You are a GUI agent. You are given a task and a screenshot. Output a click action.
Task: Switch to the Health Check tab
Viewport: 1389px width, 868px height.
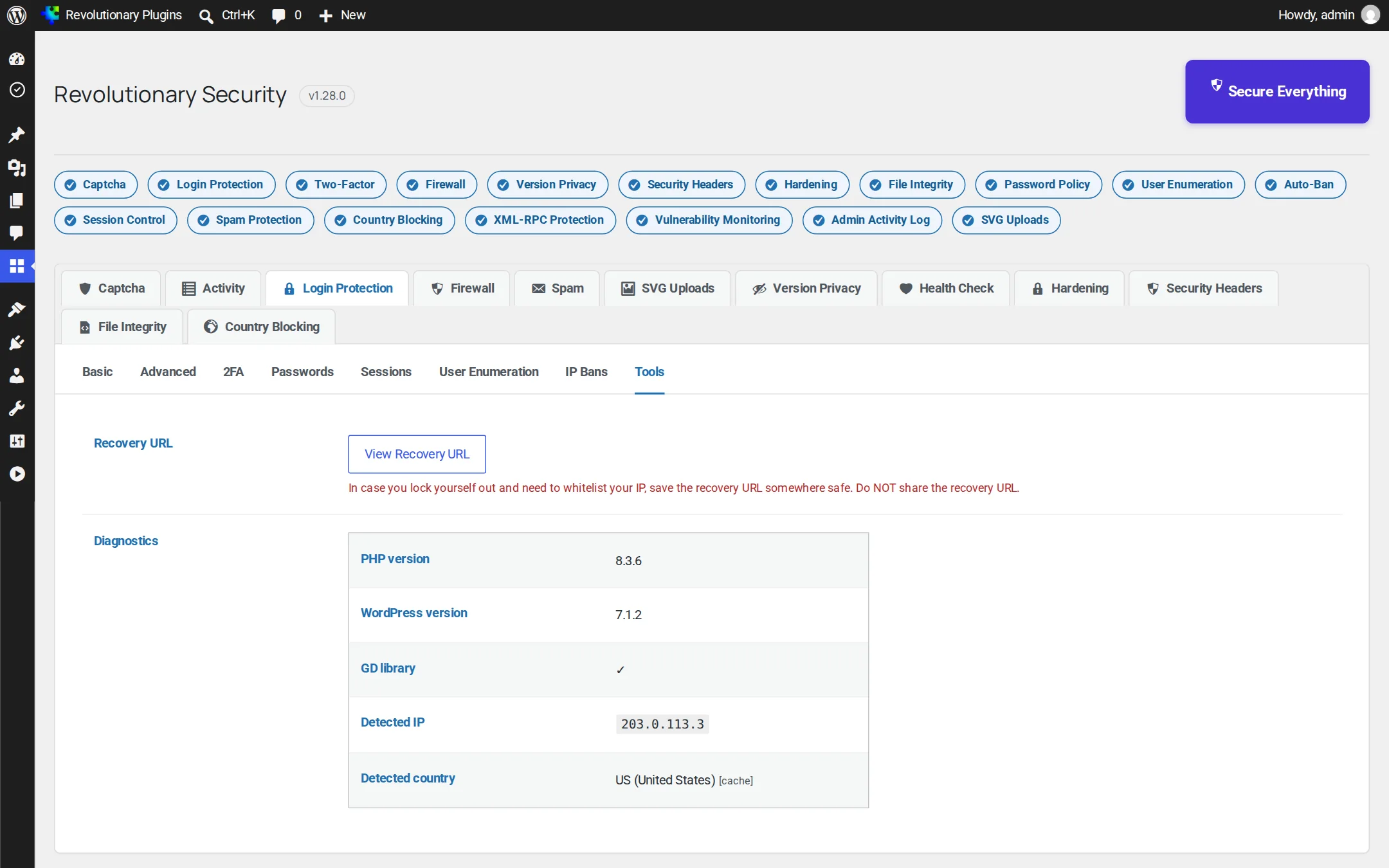click(946, 288)
